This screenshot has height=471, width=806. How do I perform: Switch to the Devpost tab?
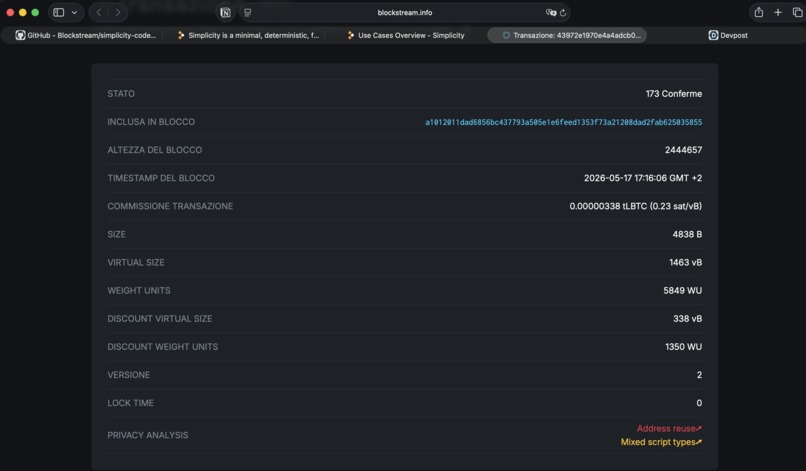[728, 35]
